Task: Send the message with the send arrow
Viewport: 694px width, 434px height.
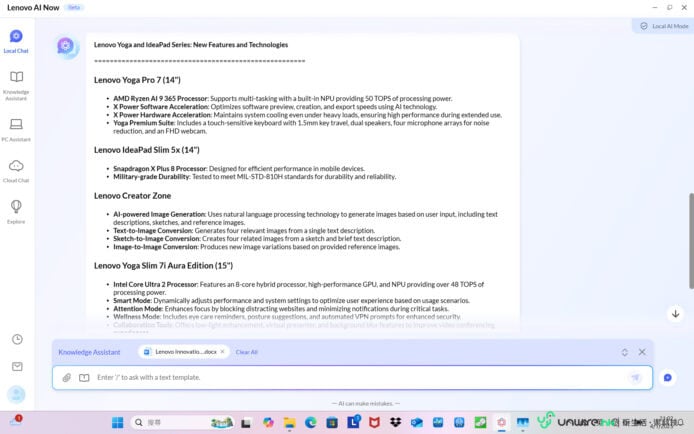Action: coord(635,377)
